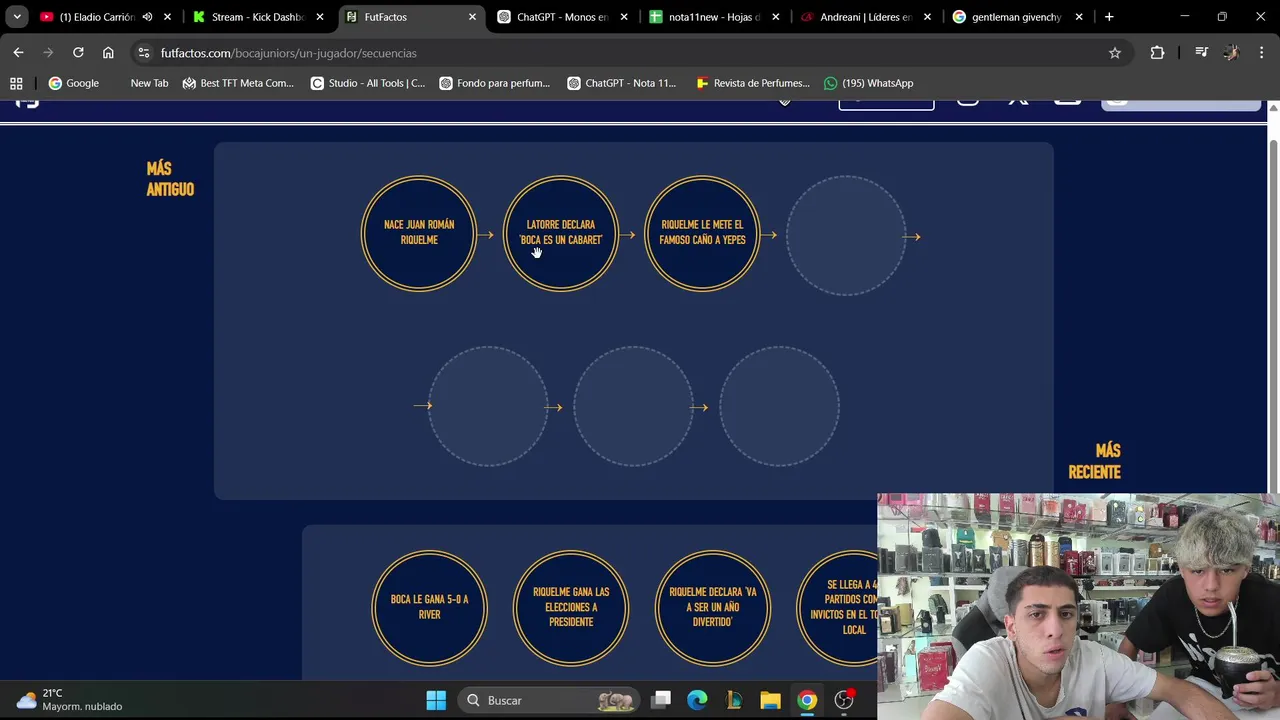Pick the 'Riquelme declara va a ser un año divertido' option
This screenshot has width=1280, height=720.
(712, 607)
